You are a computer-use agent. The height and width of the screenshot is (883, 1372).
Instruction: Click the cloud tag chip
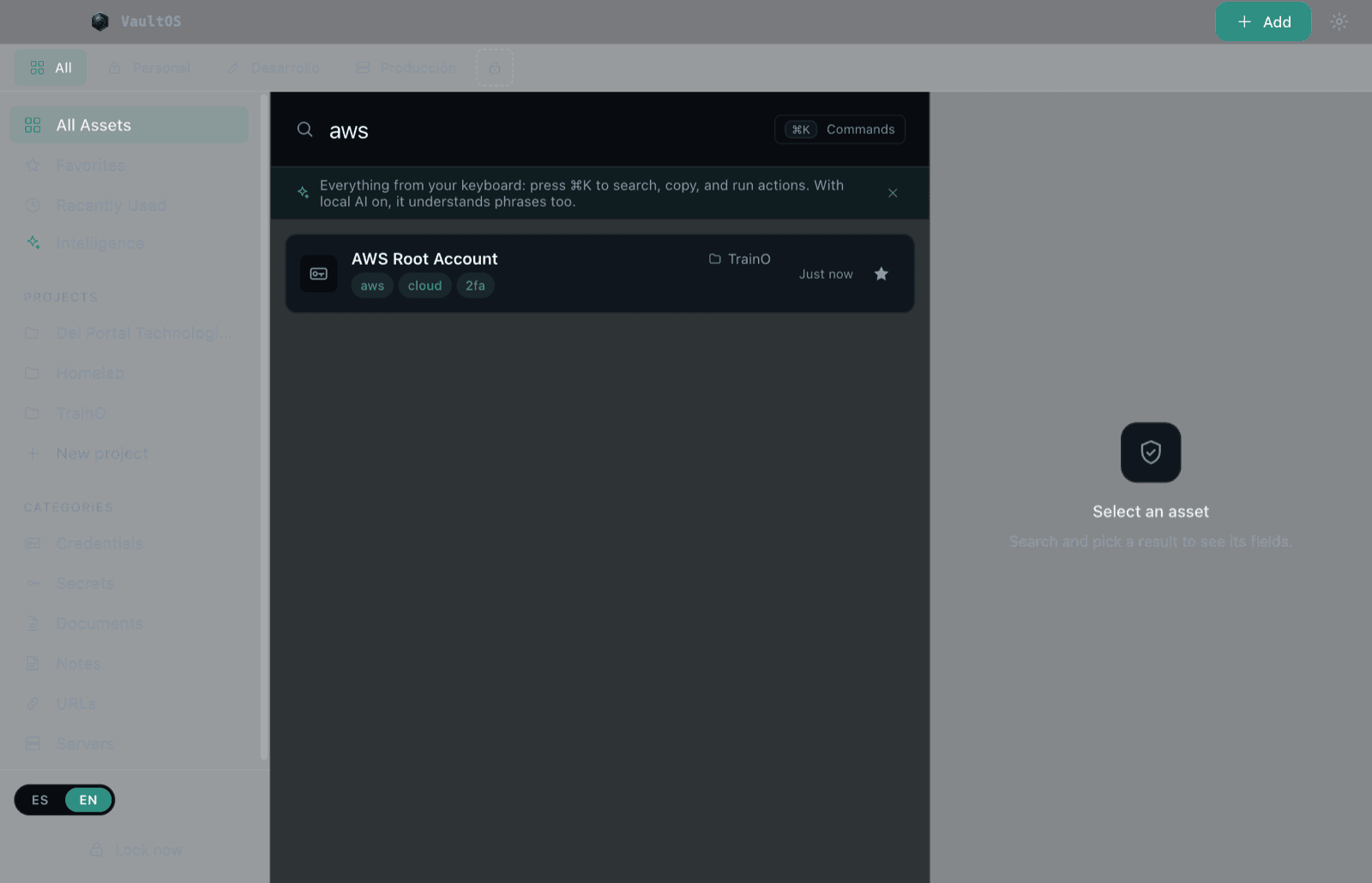[424, 285]
